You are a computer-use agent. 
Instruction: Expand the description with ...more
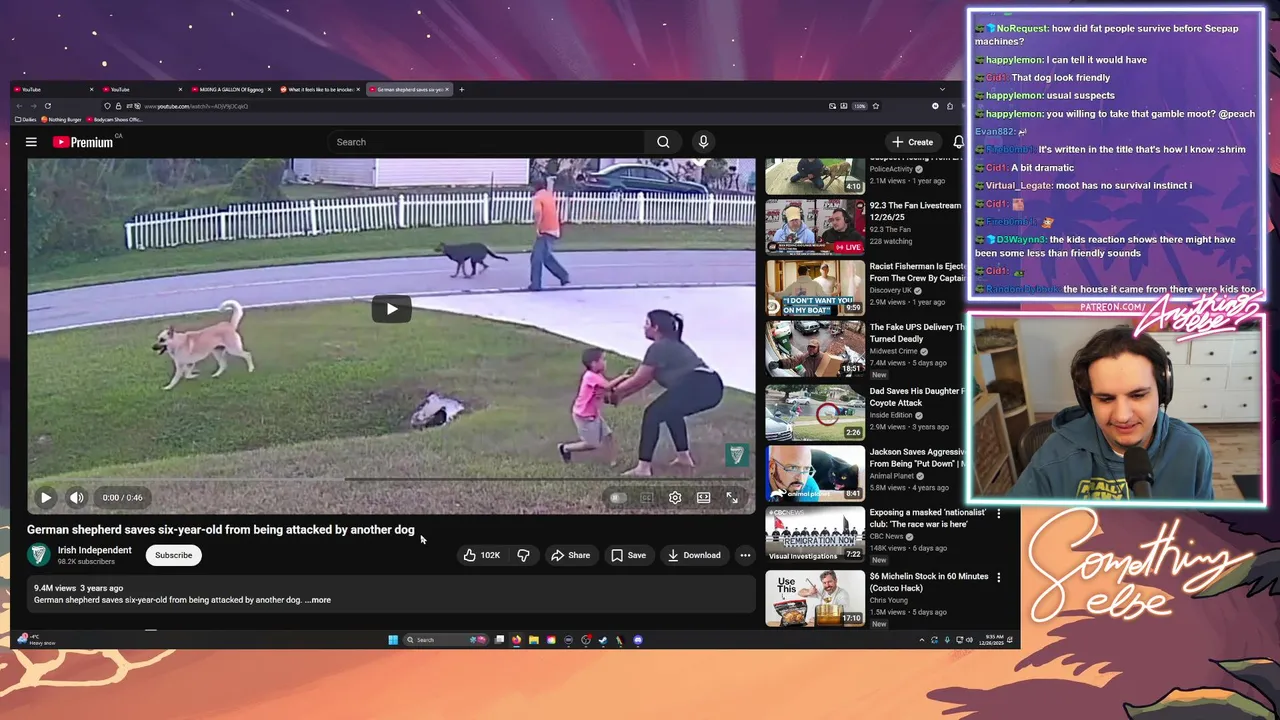pyautogui.click(x=318, y=600)
